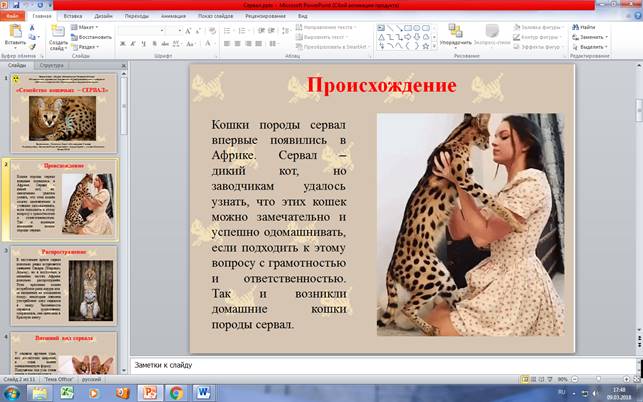Expand the Раздел (Section) dropdown
The height and width of the screenshot is (402, 643).
pyautogui.click(x=88, y=46)
